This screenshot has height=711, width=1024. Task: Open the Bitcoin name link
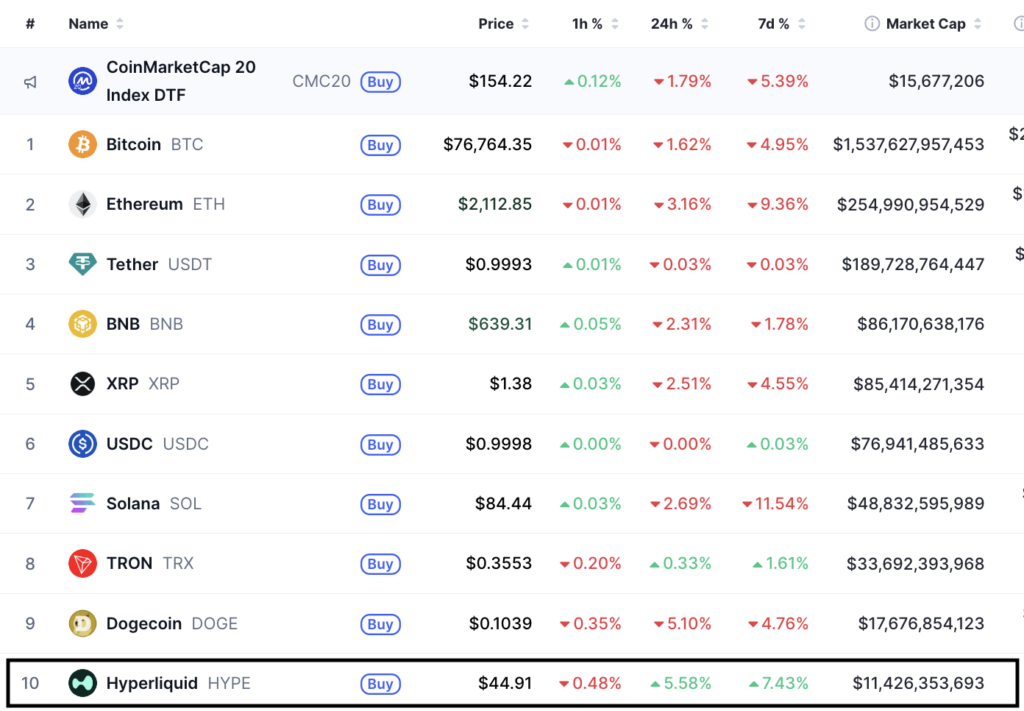click(x=133, y=144)
